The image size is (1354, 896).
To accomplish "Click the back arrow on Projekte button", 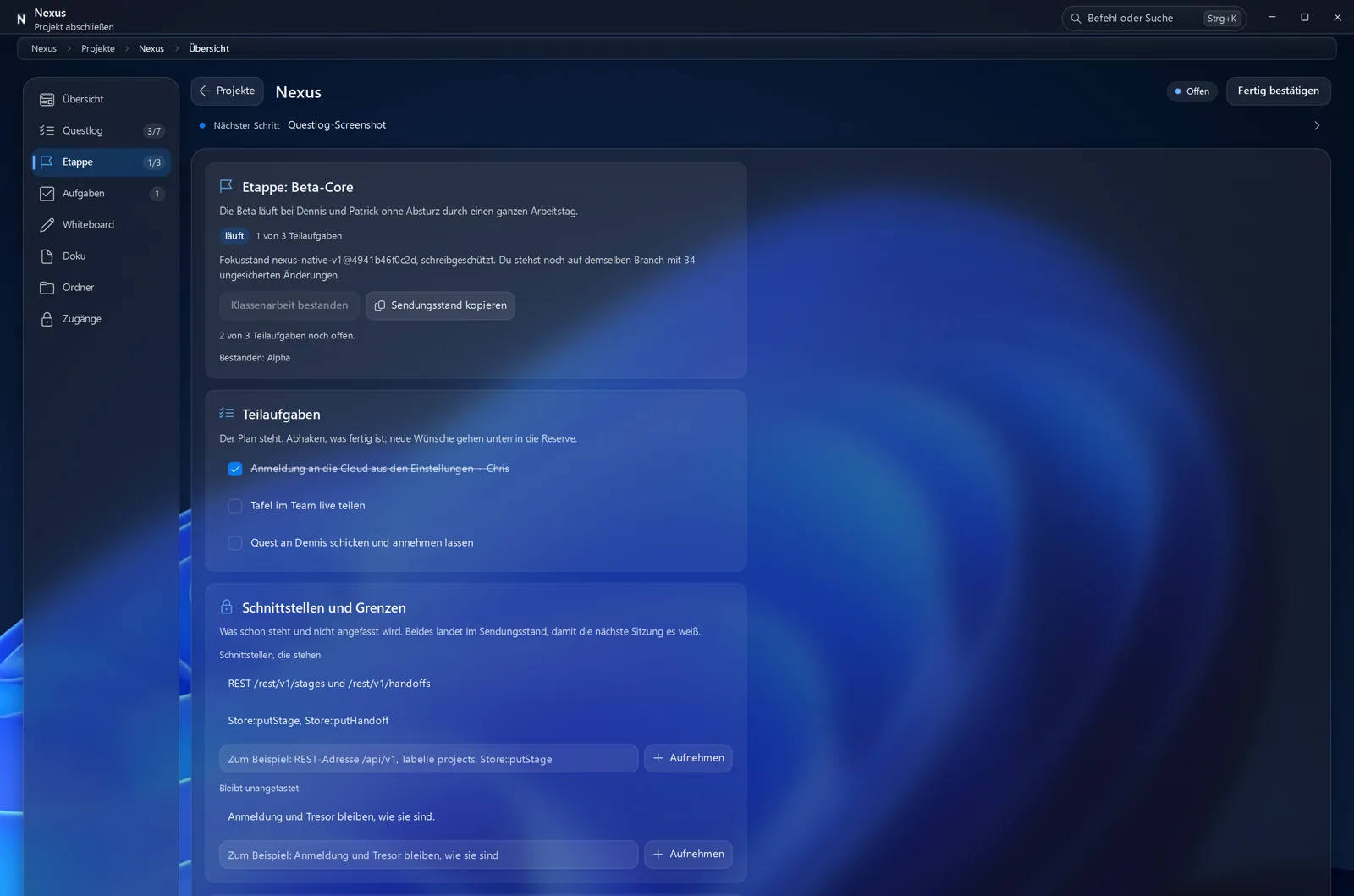I will click(205, 91).
